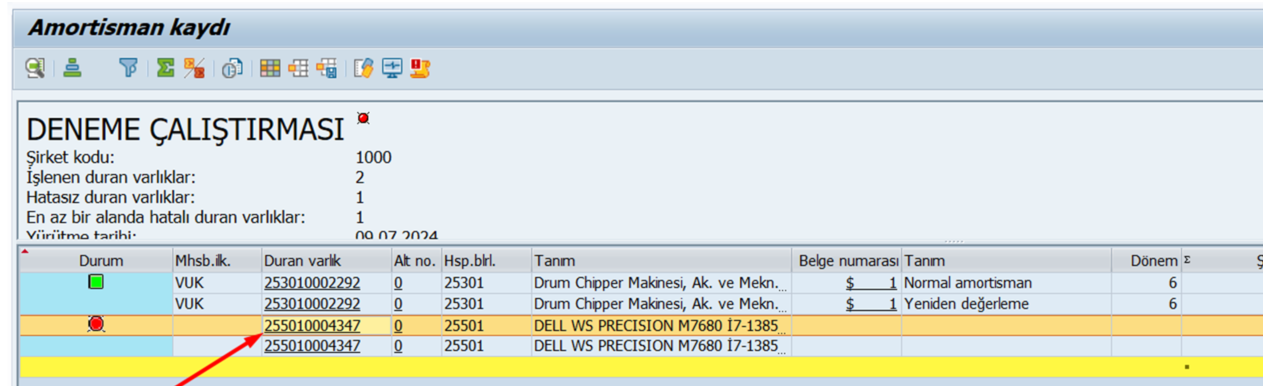Click sub-number 0 in Normal amortisman row
The image size is (1263, 386).
coord(398,283)
